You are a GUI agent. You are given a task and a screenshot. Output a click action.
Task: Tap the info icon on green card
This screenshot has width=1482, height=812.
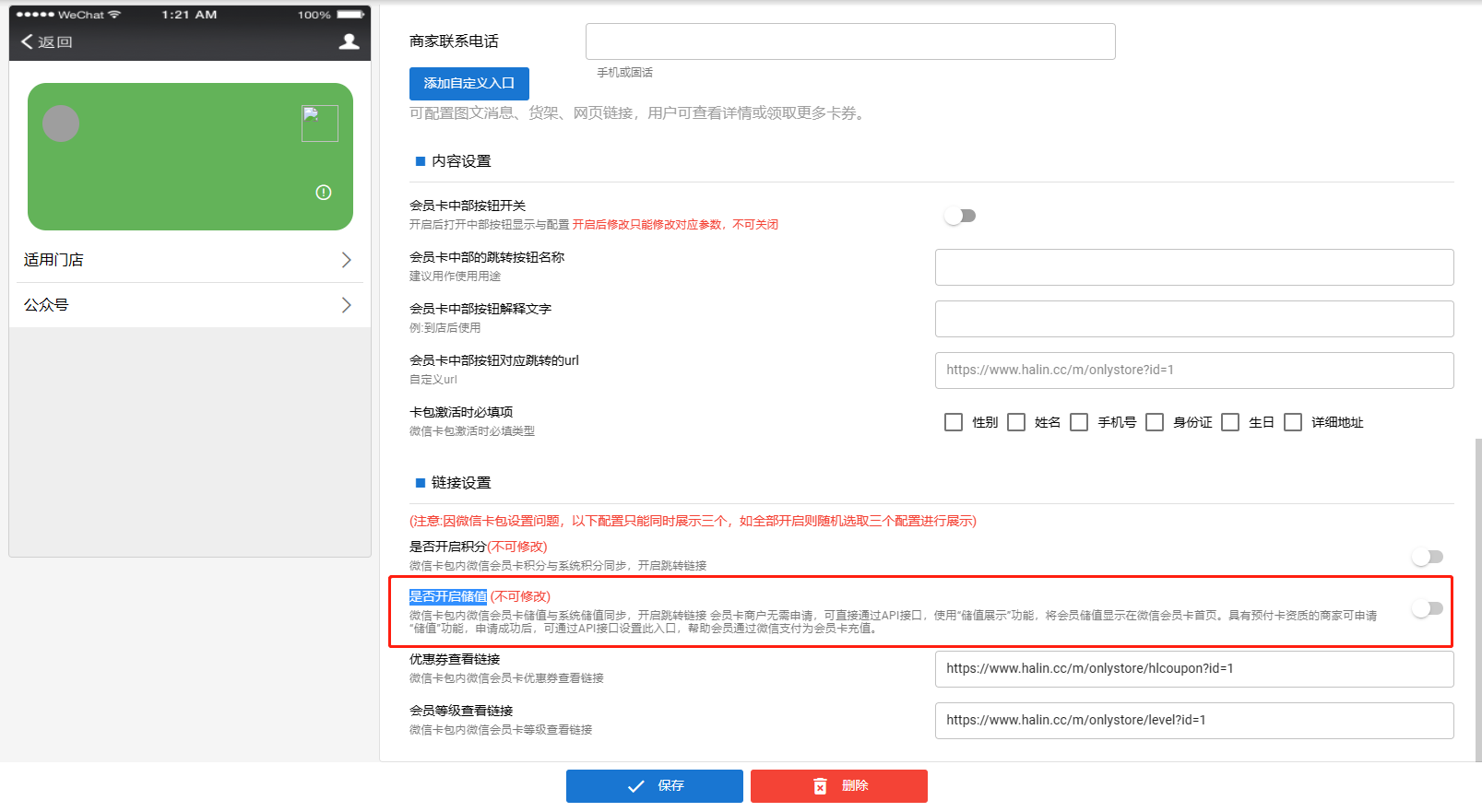click(324, 193)
